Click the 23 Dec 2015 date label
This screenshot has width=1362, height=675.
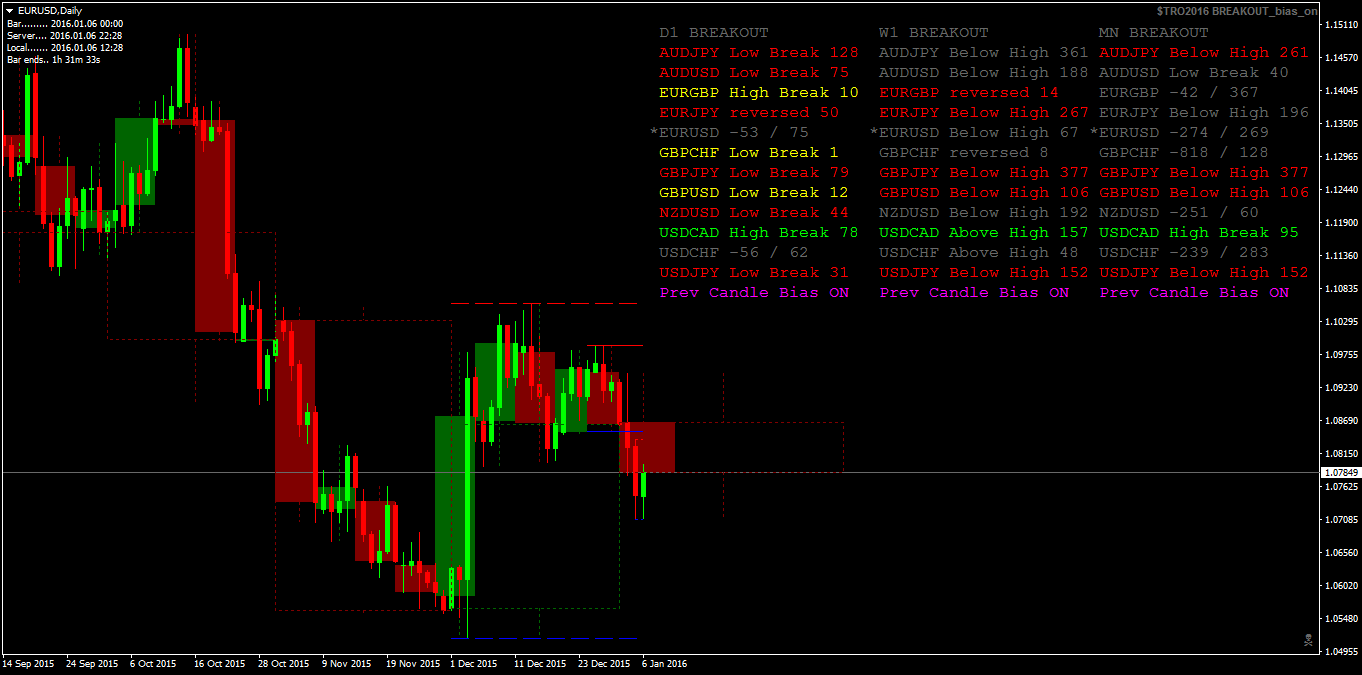pos(602,663)
